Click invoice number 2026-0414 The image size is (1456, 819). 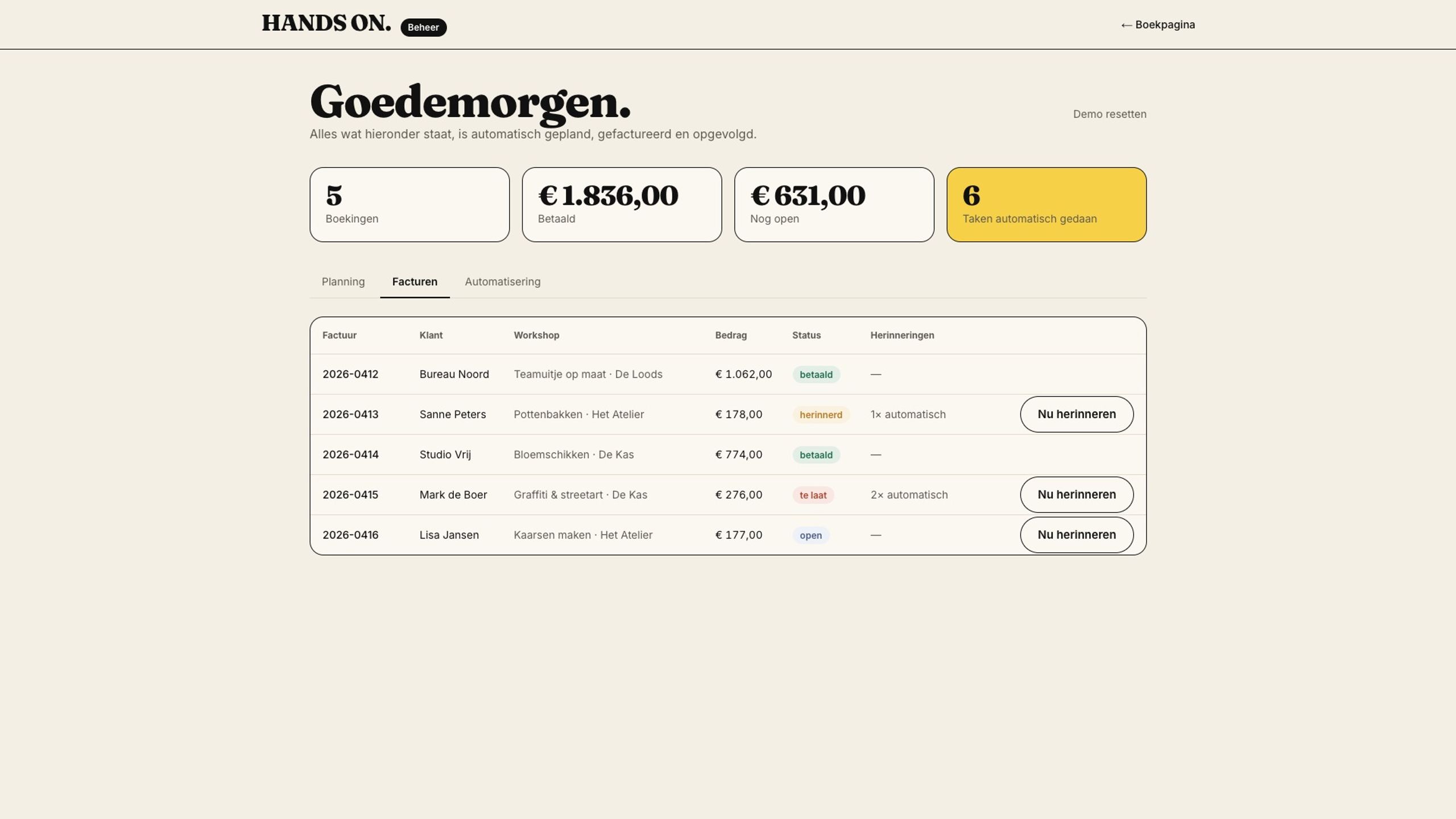[x=350, y=454]
